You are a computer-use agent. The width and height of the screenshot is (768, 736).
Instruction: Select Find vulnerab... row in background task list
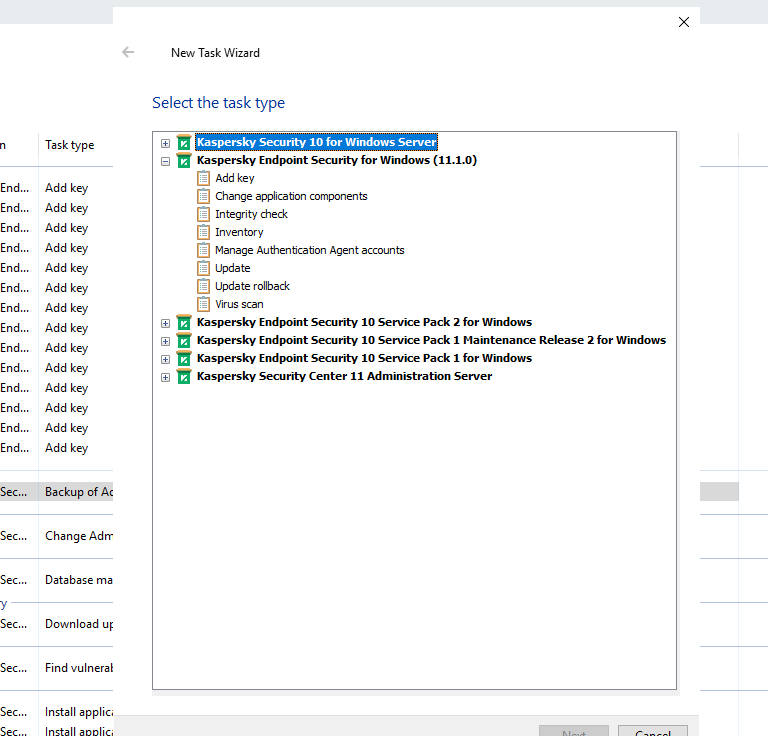pos(56,668)
